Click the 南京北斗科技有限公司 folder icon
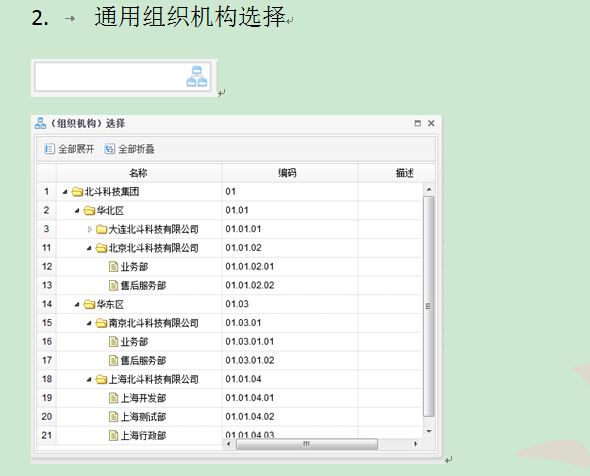The image size is (590, 476). pyautogui.click(x=101, y=323)
